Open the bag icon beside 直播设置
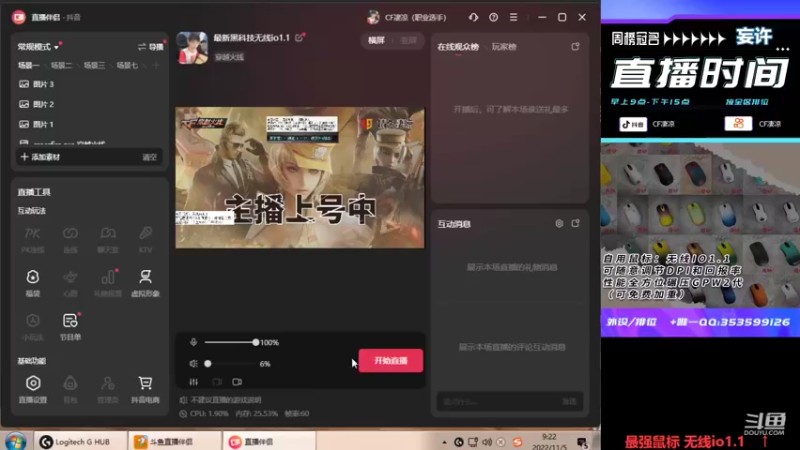The image size is (800, 450). click(x=70, y=389)
